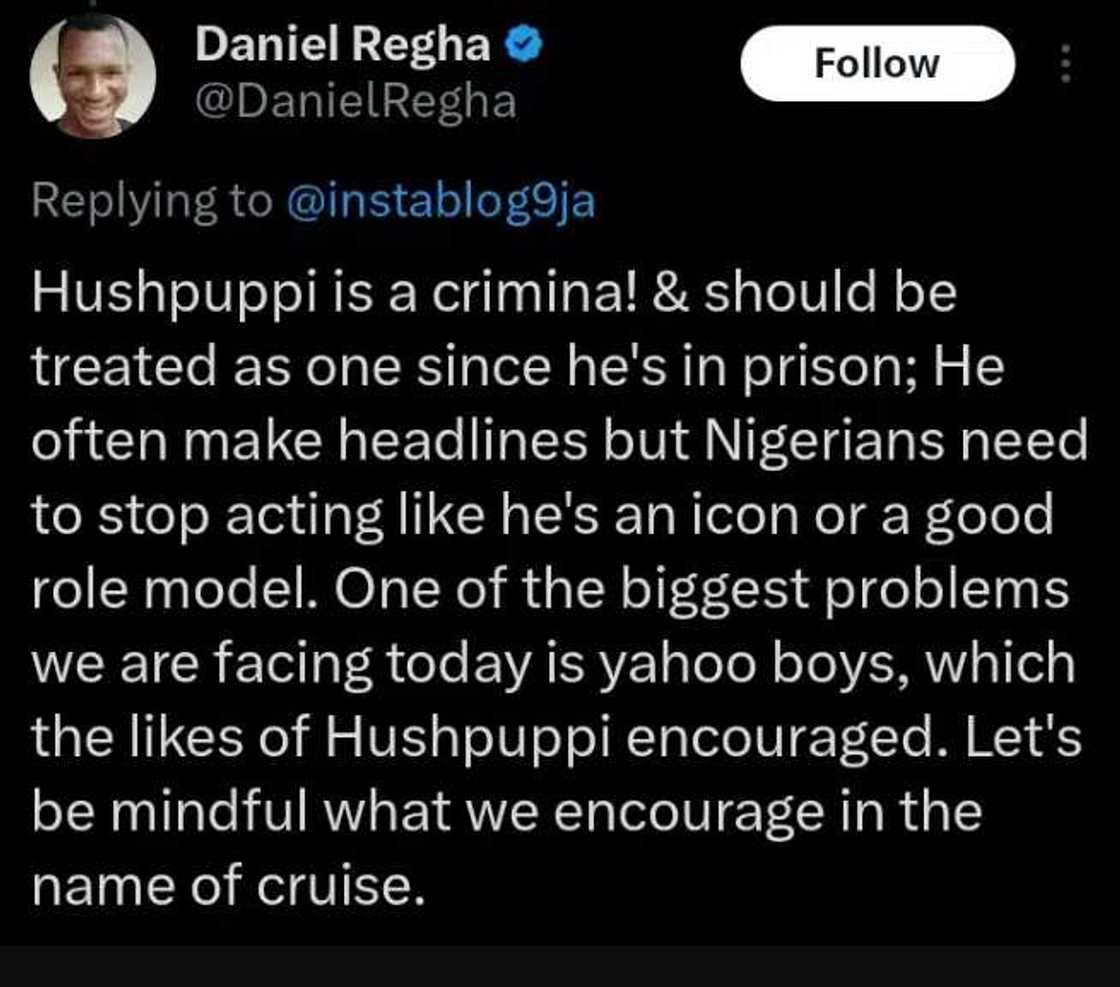Click the mentioned account @instablog9ja
Image resolution: width=1120 pixels, height=987 pixels.
point(441,202)
